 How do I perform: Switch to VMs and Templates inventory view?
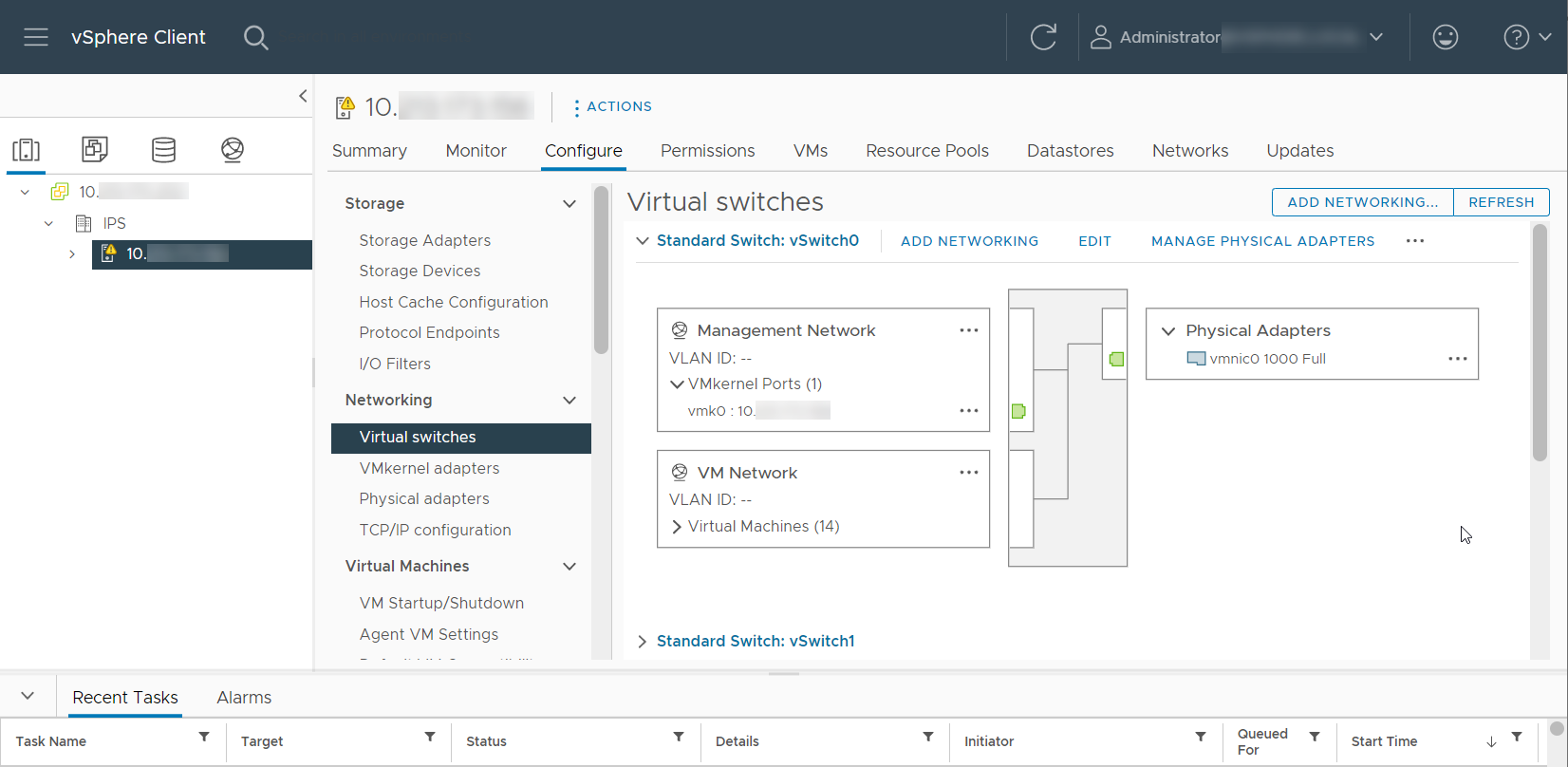click(x=95, y=149)
